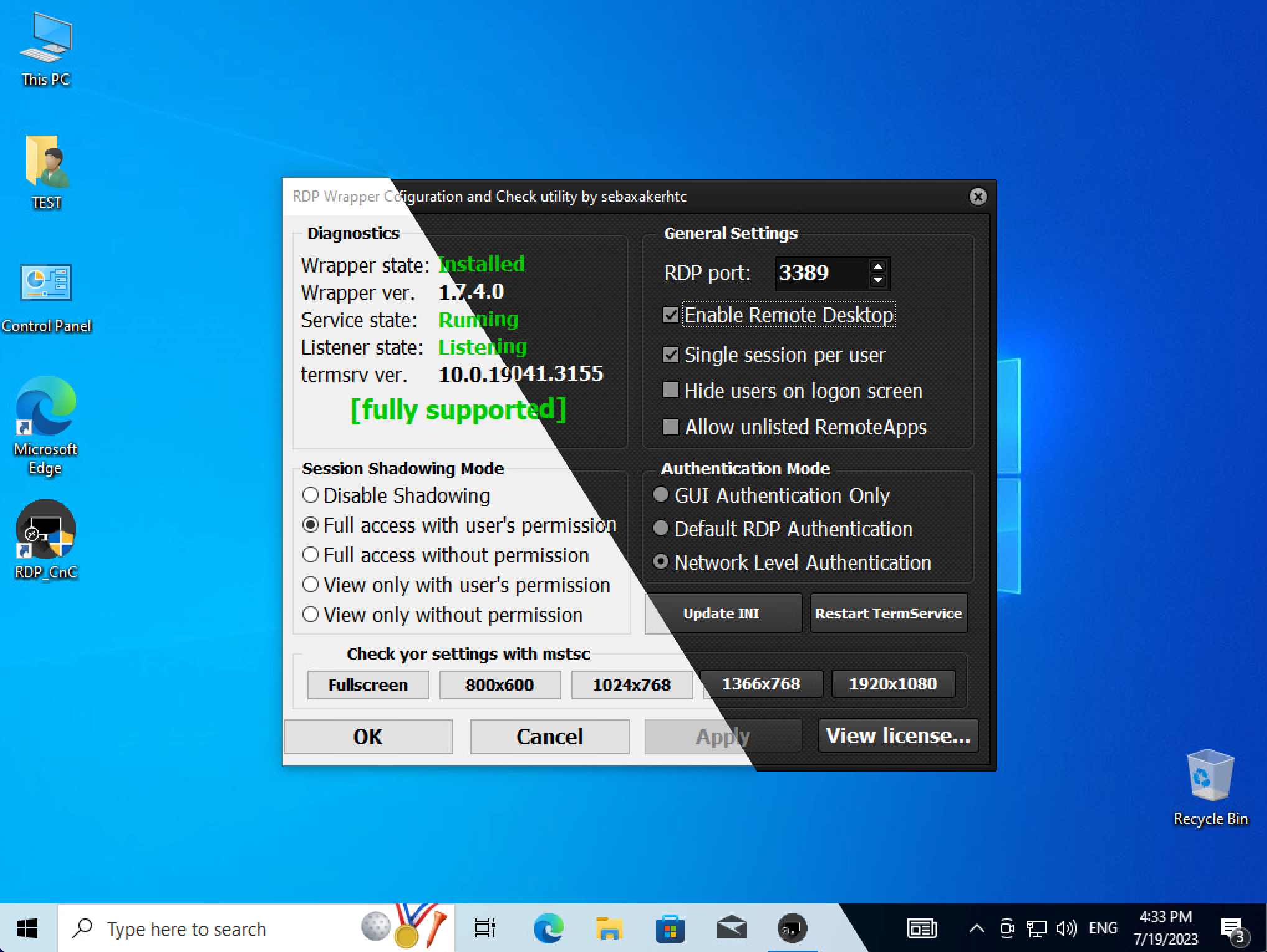Open Control Panel desktop icon
Screen dimensions: 1267x952
[46, 284]
